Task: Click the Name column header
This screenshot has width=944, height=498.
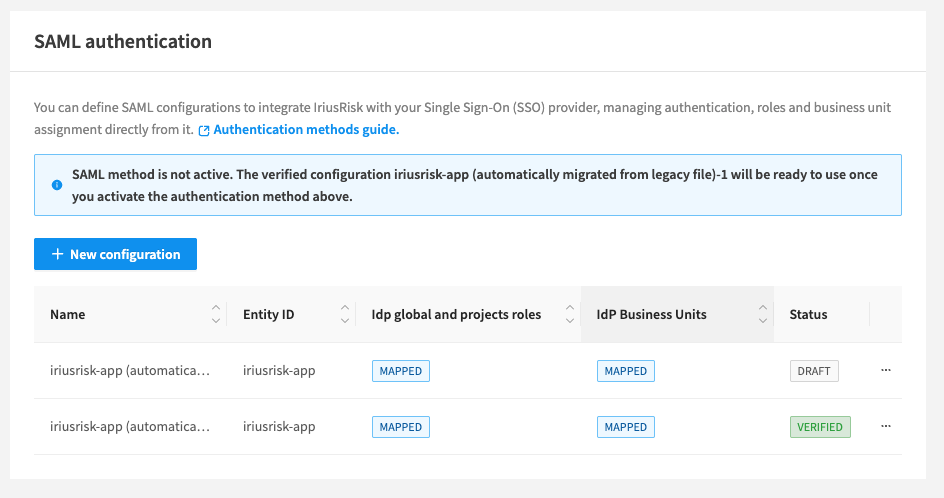Action: (68, 314)
